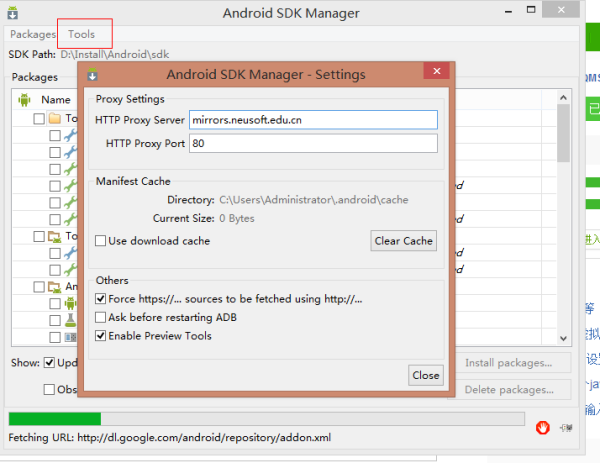Image resolution: width=600 pixels, height=463 pixels.
Task: Enable Use download cache option
Action: pyautogui.click(x=100, y=241)
